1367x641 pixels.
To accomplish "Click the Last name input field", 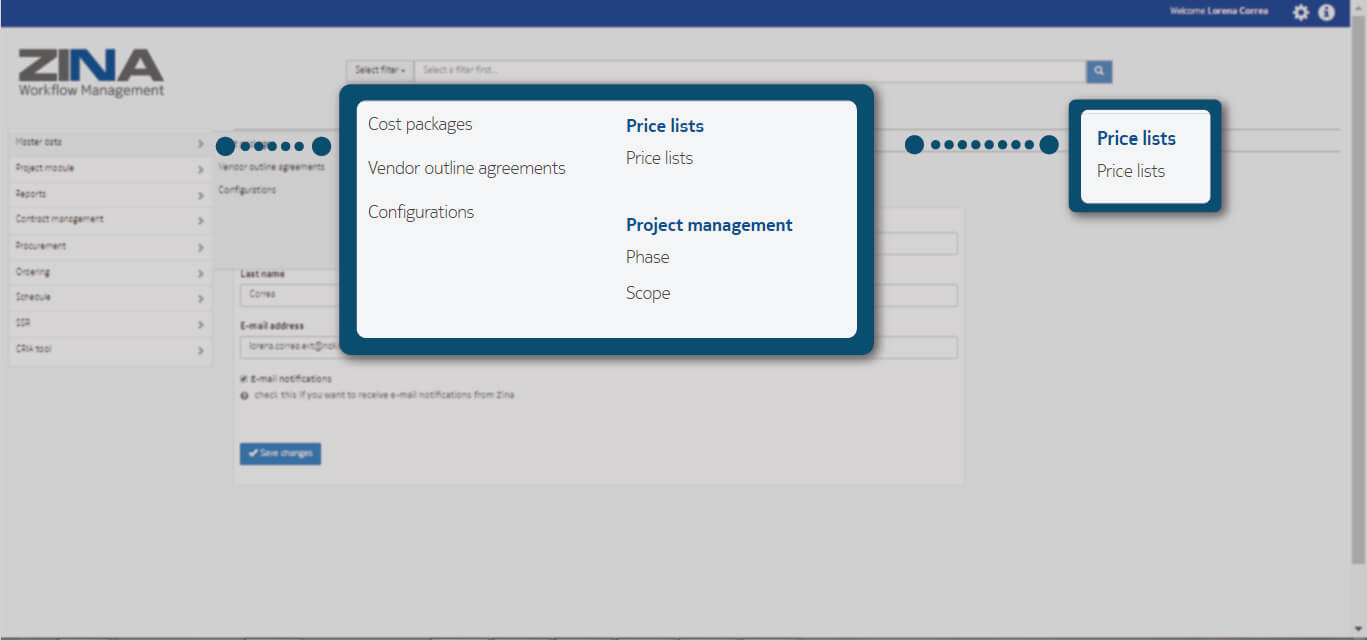I will coord(290,295).
